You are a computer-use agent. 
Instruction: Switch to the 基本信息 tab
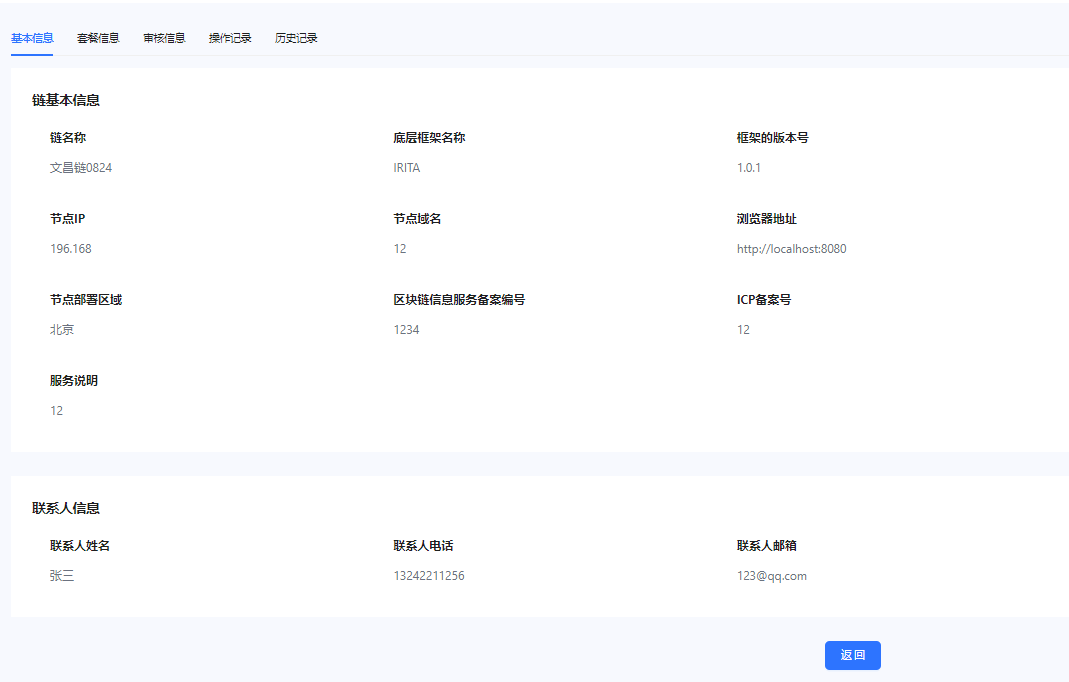(x=32, y=38)
